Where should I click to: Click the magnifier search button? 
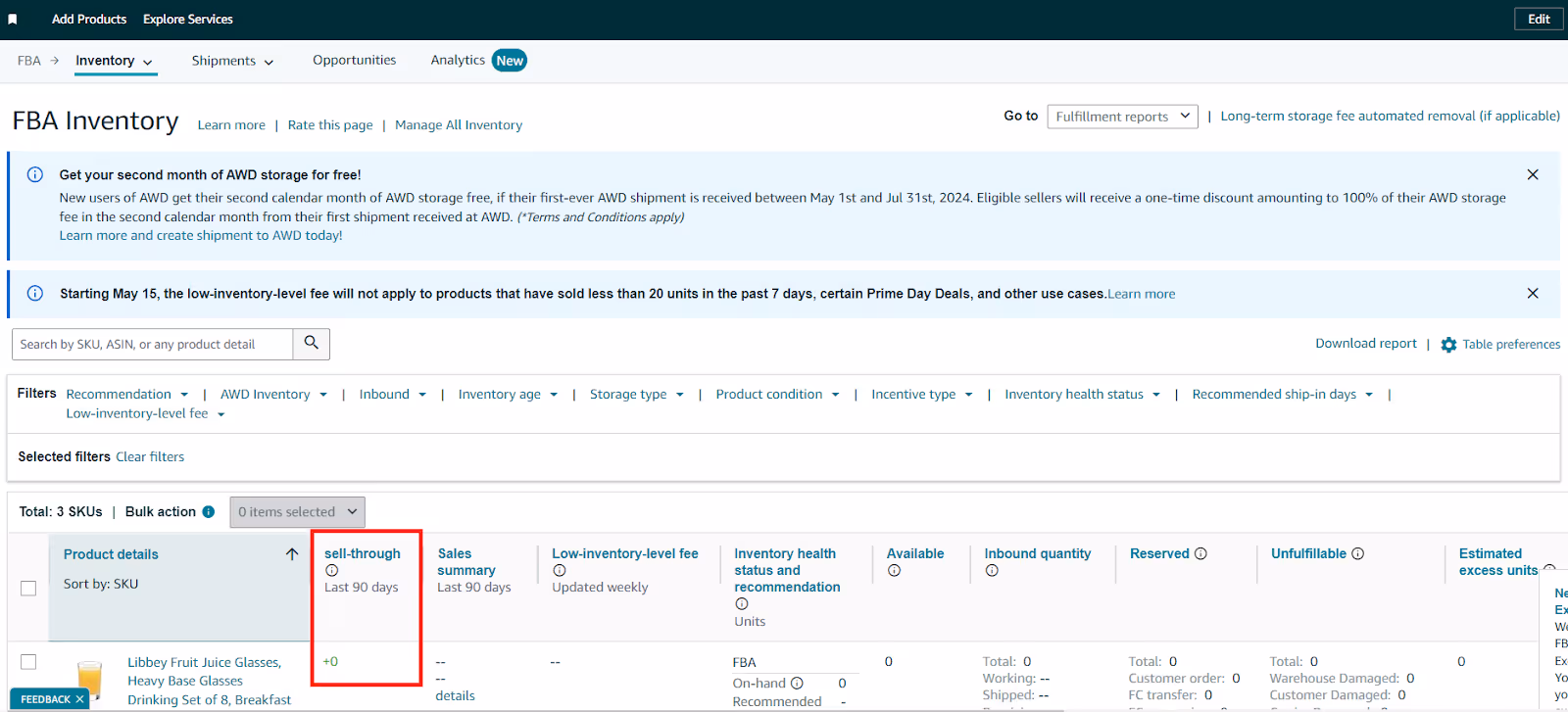(x=312, y=344)
